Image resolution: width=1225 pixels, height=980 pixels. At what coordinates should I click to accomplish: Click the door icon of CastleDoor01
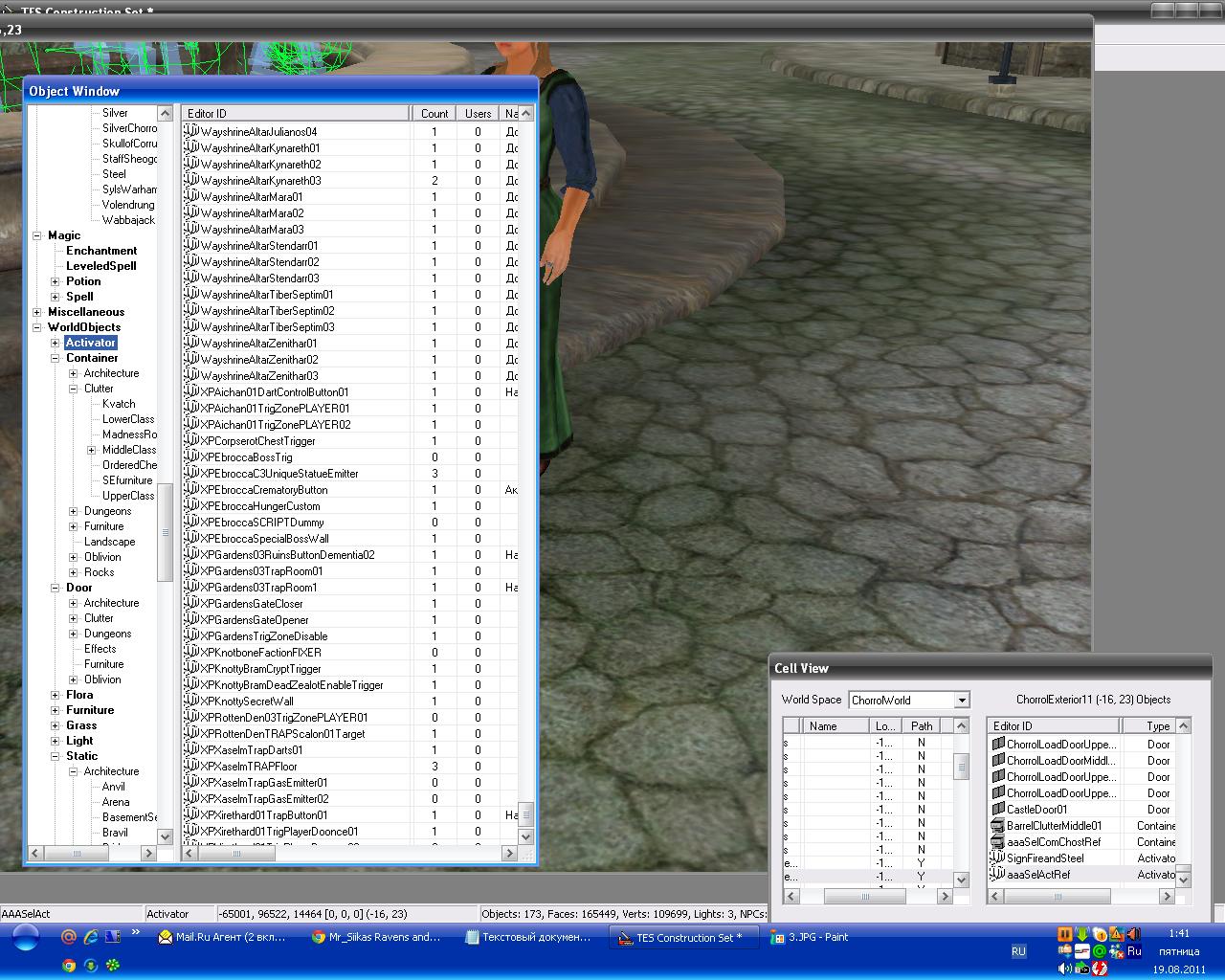click(998, 810)
